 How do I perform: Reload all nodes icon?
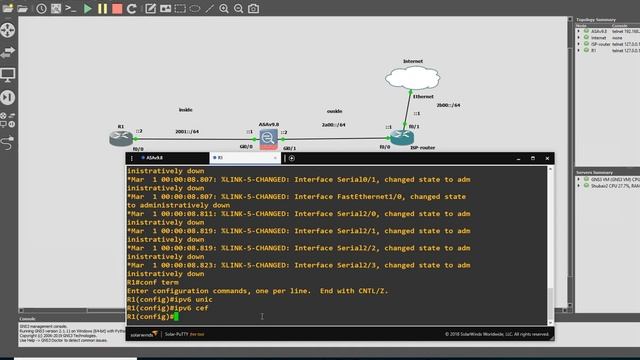coord(131,8)
